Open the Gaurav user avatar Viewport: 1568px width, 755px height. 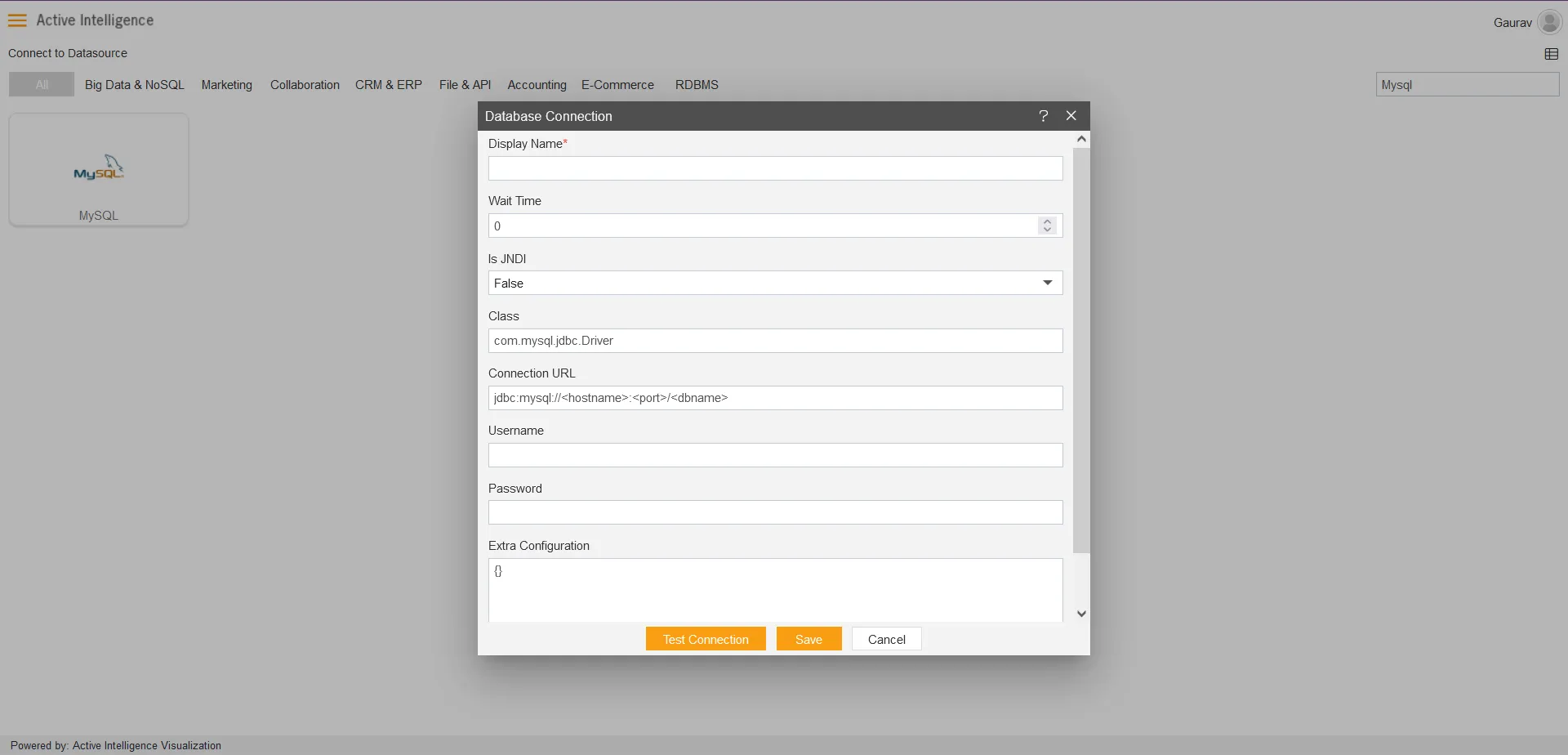[x=1549, y=22]
